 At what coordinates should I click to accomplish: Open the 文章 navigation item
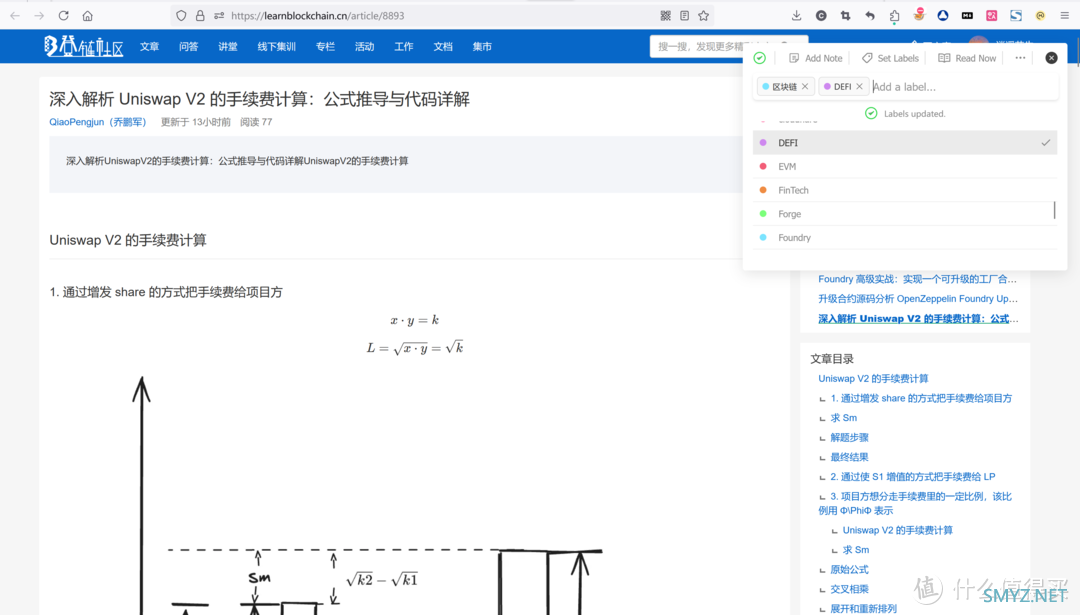coord(149,47)
